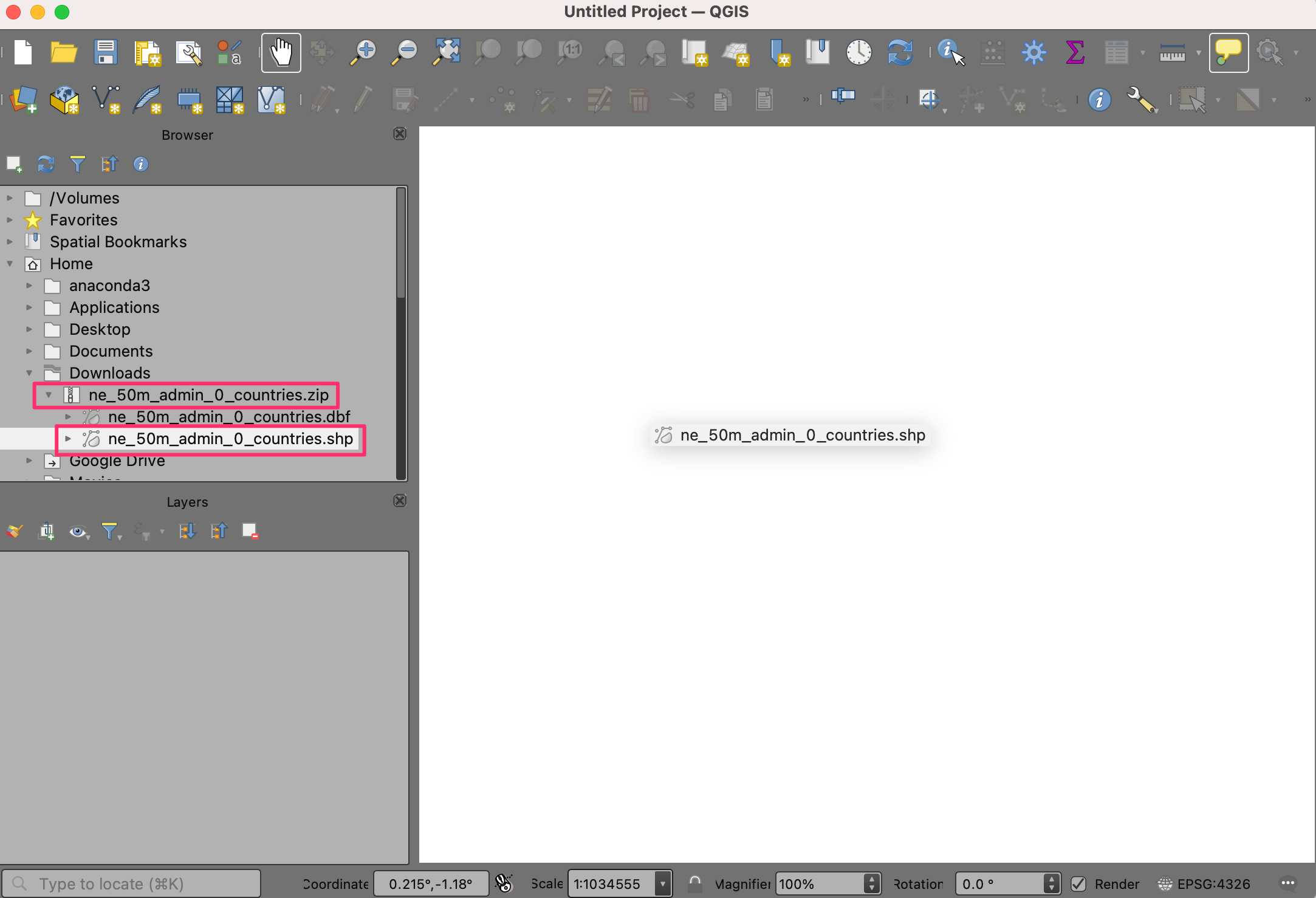This screenshot has width=1316, height=898.
Task: Select the Pan Map hand tool
Action: pyautogui.click(x=281, y=53)
